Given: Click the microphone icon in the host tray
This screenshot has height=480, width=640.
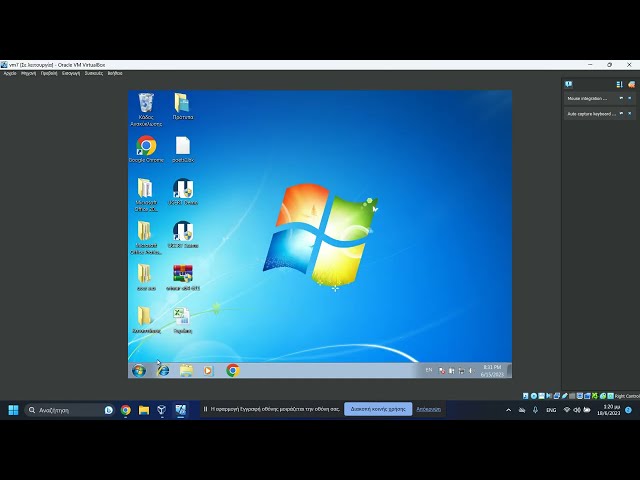Looking at the screenshot, I should coord(536,410).
